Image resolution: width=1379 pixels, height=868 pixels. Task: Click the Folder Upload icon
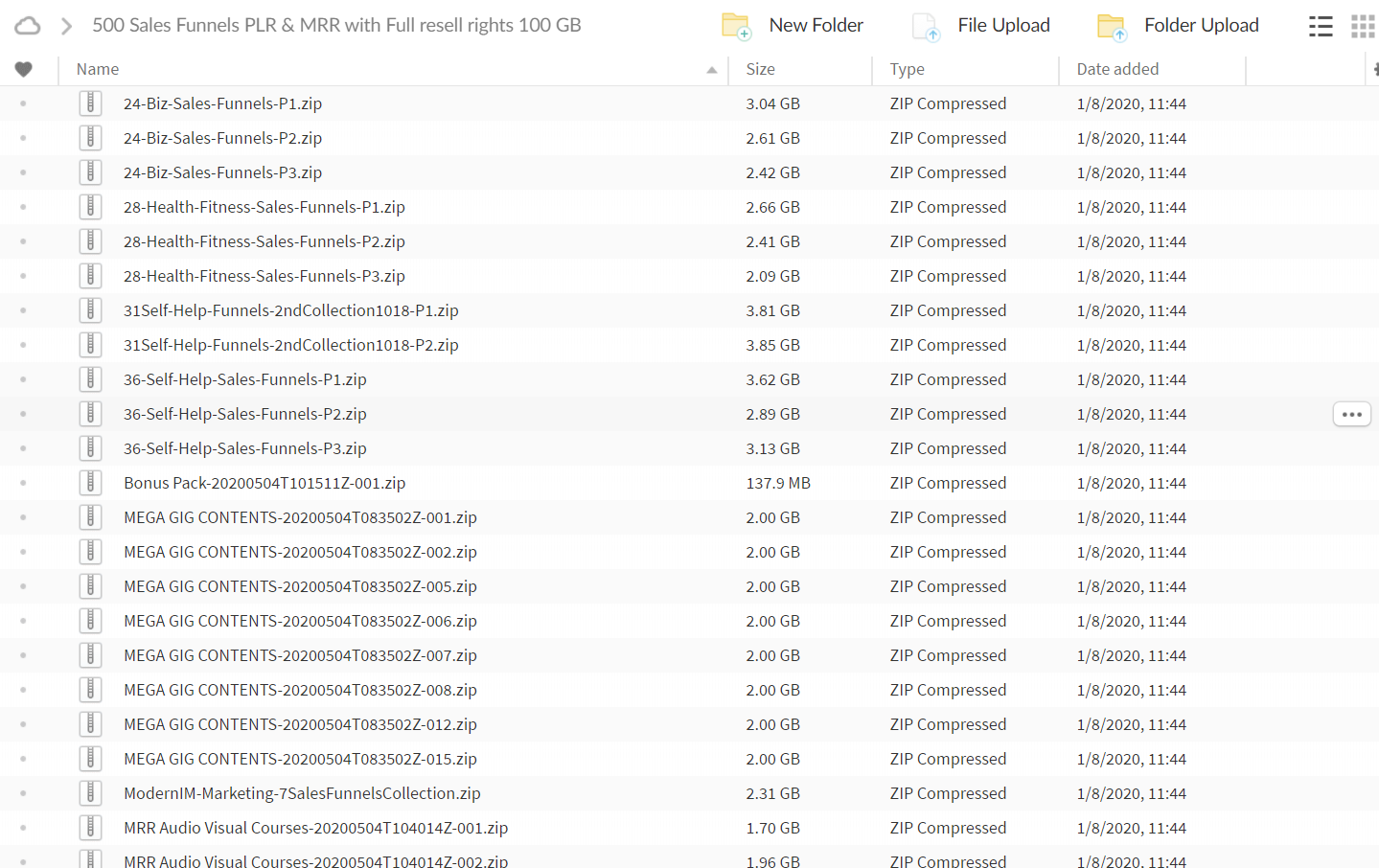pos(1111,26)
